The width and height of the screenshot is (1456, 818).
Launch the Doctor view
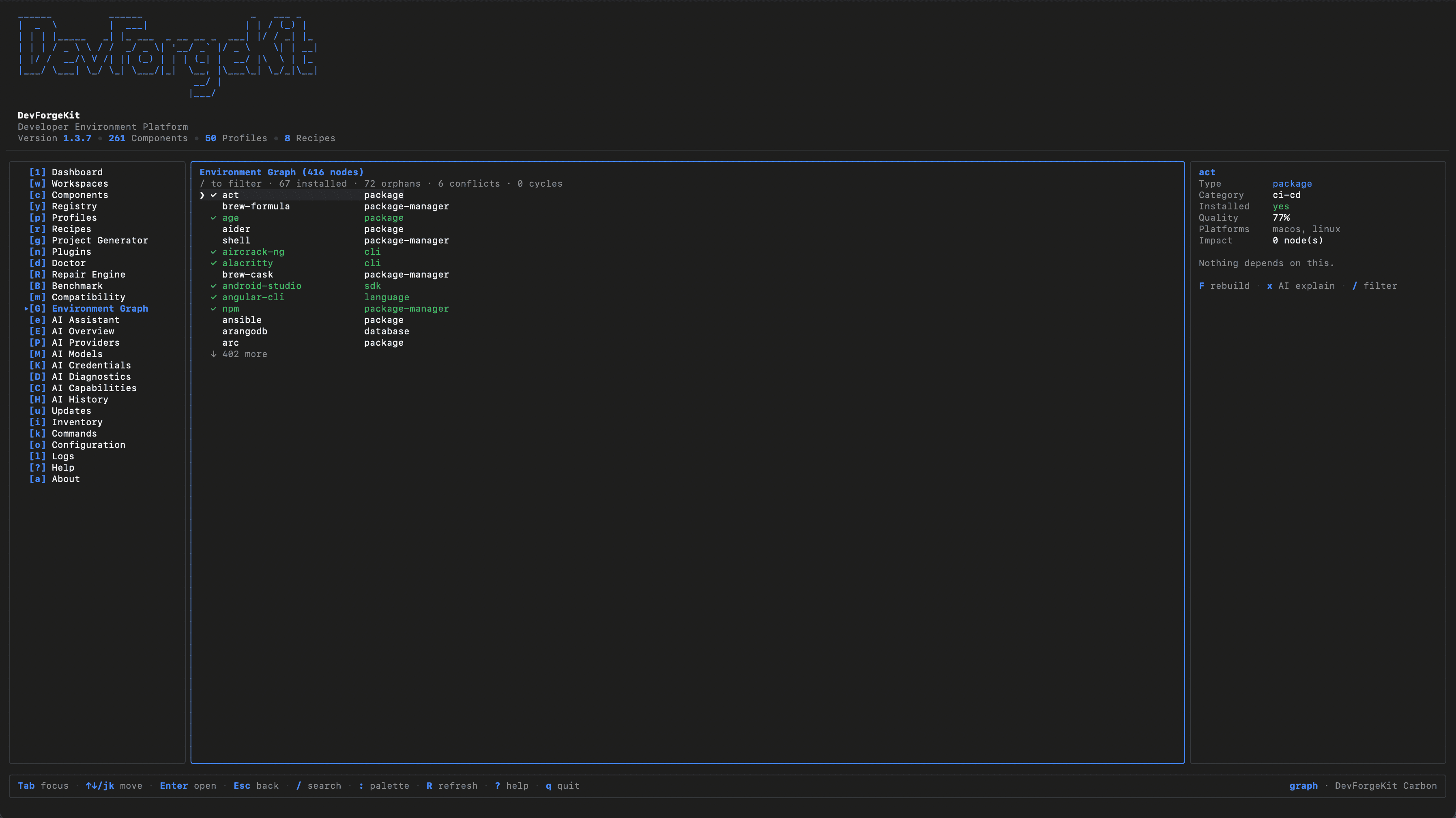click(x=57, y=263)
